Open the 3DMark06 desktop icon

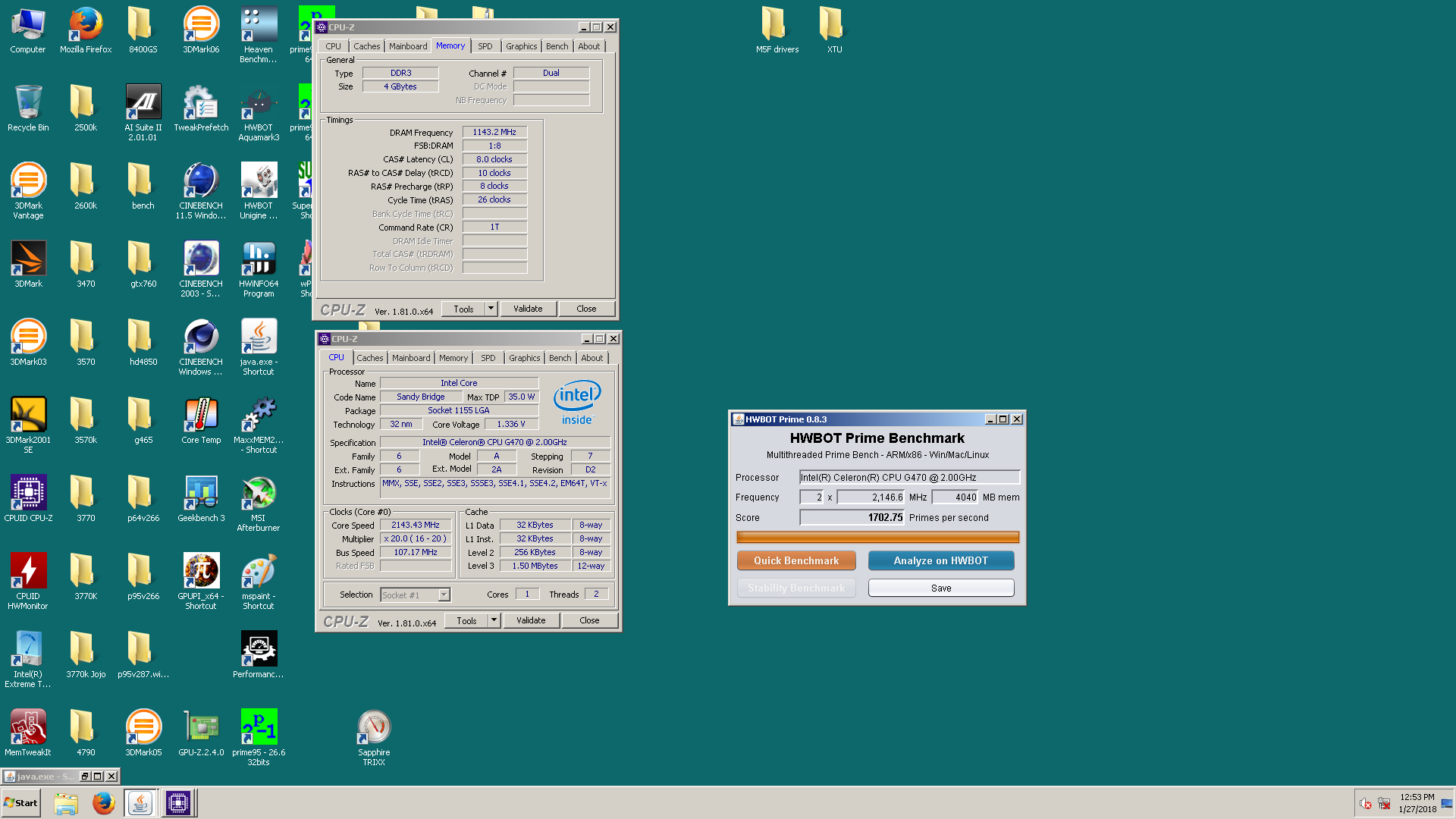coord(201,30)
